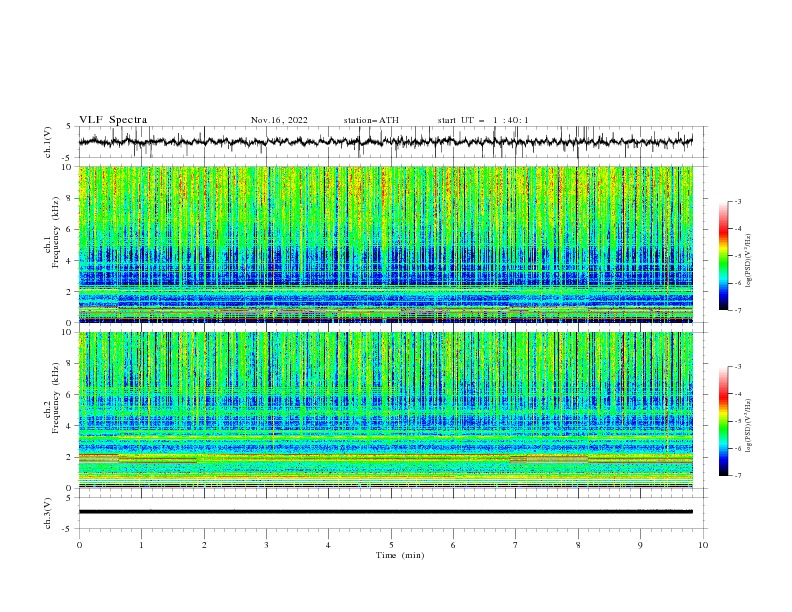Click the ch.3 flat voltage trace
The image size is (792, 612).
pyautogui.click(x=386, y=512)
